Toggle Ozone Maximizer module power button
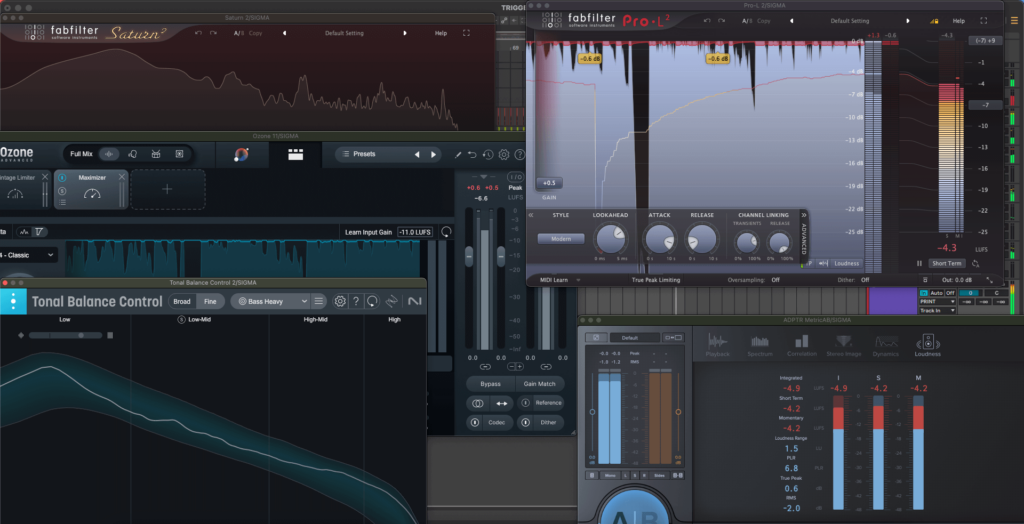The width and height of the screenshot is (1024, 524). click(x=63, y=178)
